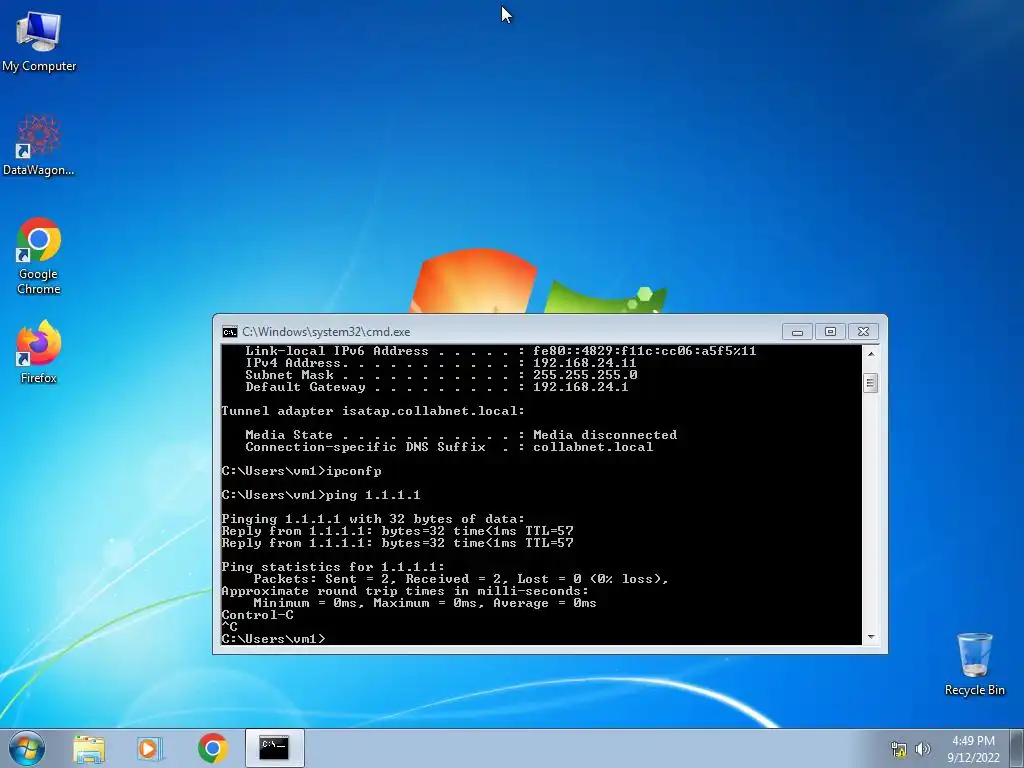Click the Subnet Mask 255.255.255.0 line
The height and width of the screenshot is (768, 1024).
pos(441,375)
